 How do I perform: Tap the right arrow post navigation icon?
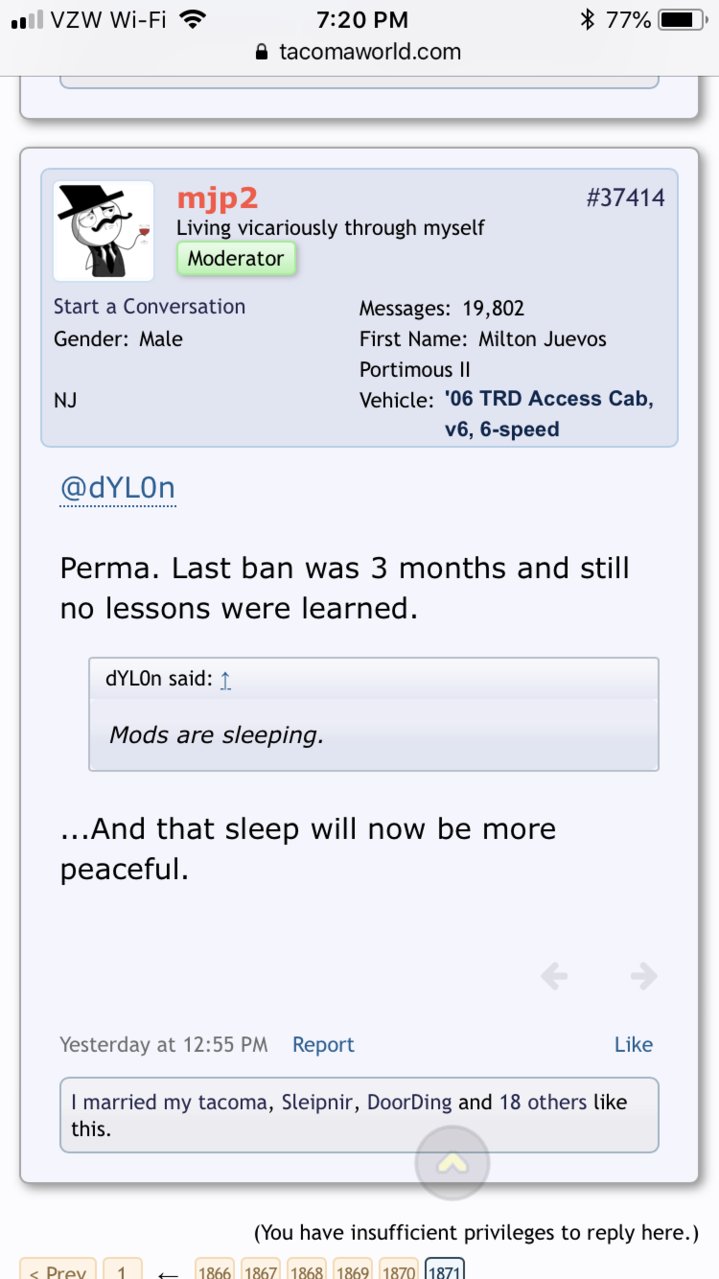pos(644,975)
